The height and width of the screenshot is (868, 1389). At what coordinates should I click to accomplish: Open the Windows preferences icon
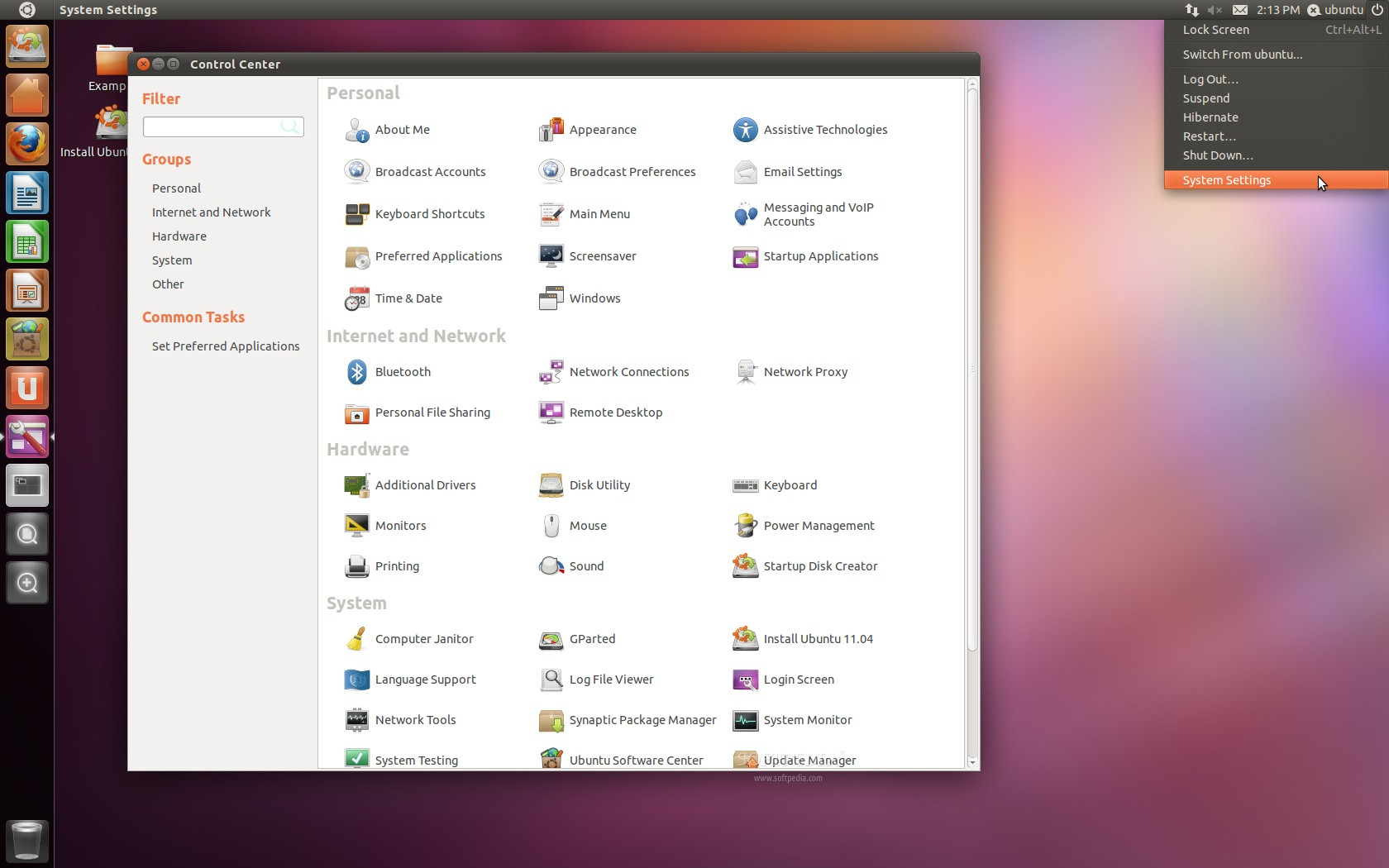click(551, 298)
